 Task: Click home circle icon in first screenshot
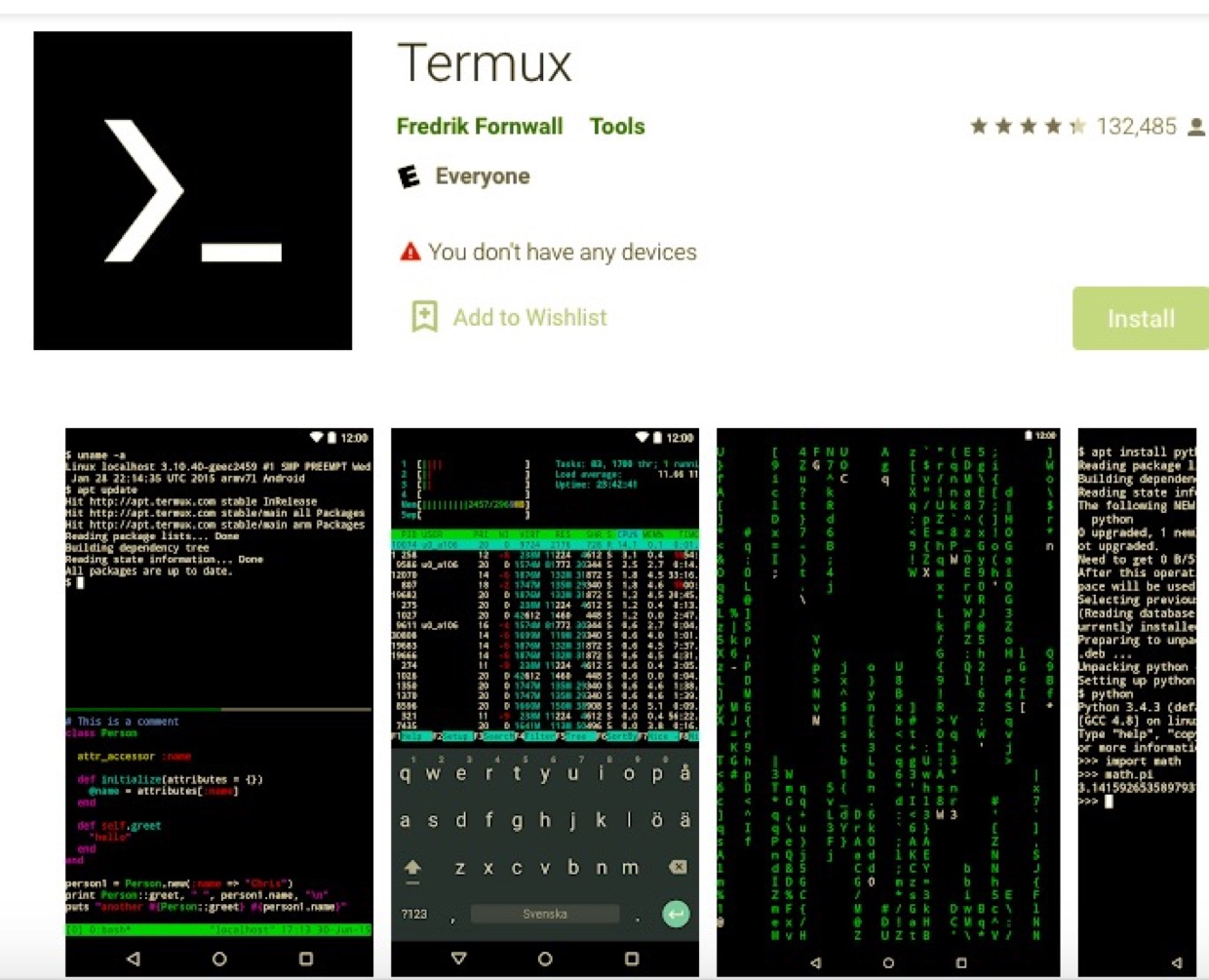pyautogui.click(x=219, y=959)
